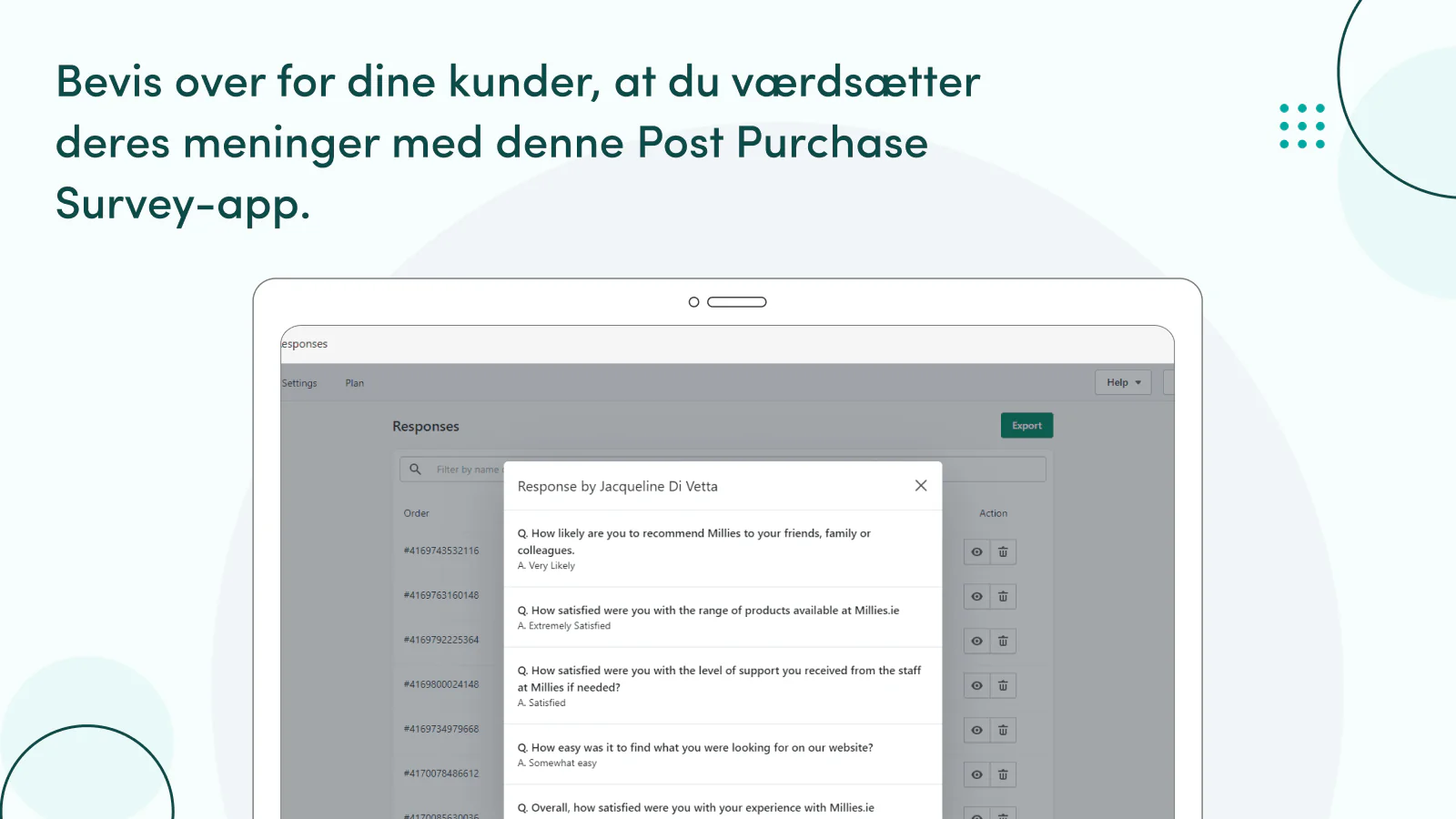Click order number #4169743532116
Viewport: 1456px width, 819px height.
click(x=441, y=551)
